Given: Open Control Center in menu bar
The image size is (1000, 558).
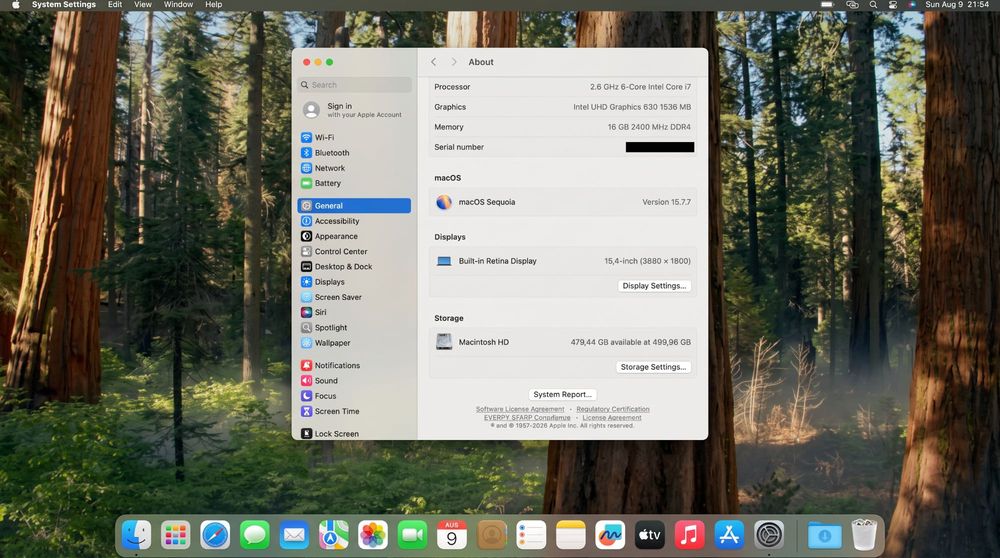Looking at the screenshot, I should 893,4.
